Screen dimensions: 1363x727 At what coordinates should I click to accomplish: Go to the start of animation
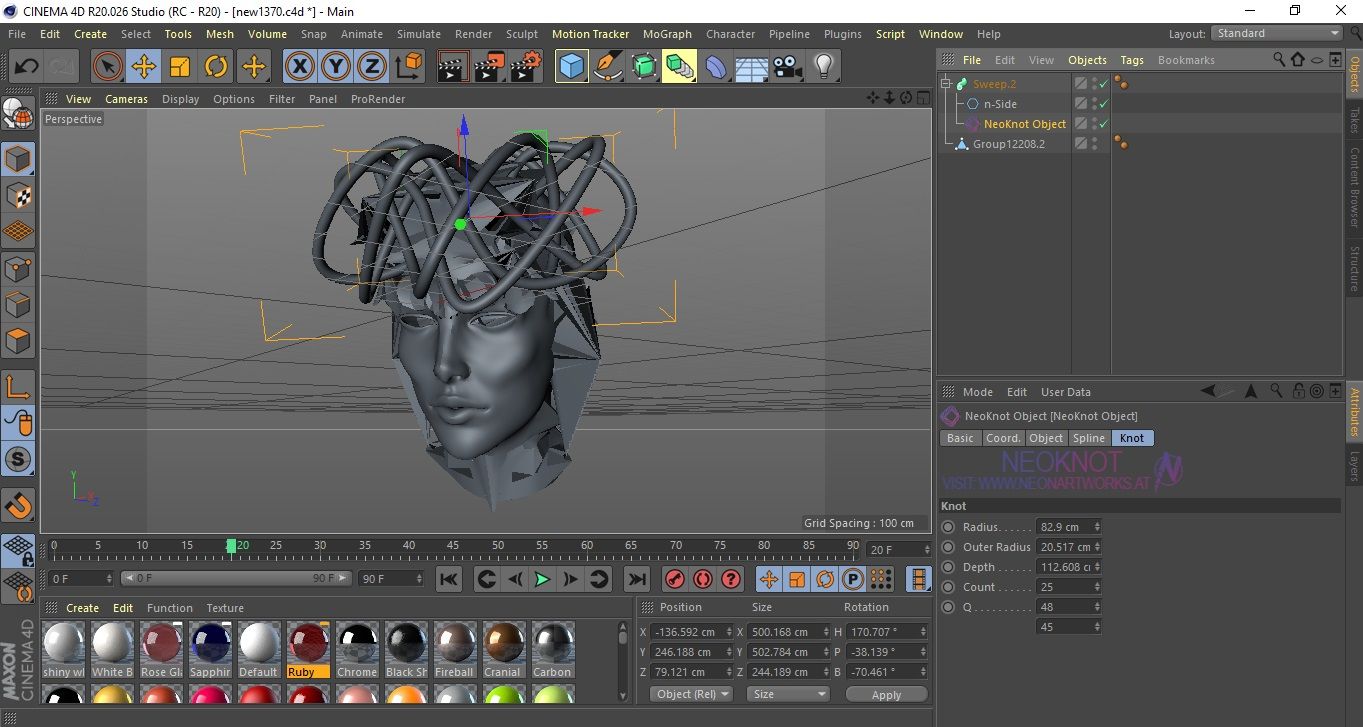pos(449,579)
